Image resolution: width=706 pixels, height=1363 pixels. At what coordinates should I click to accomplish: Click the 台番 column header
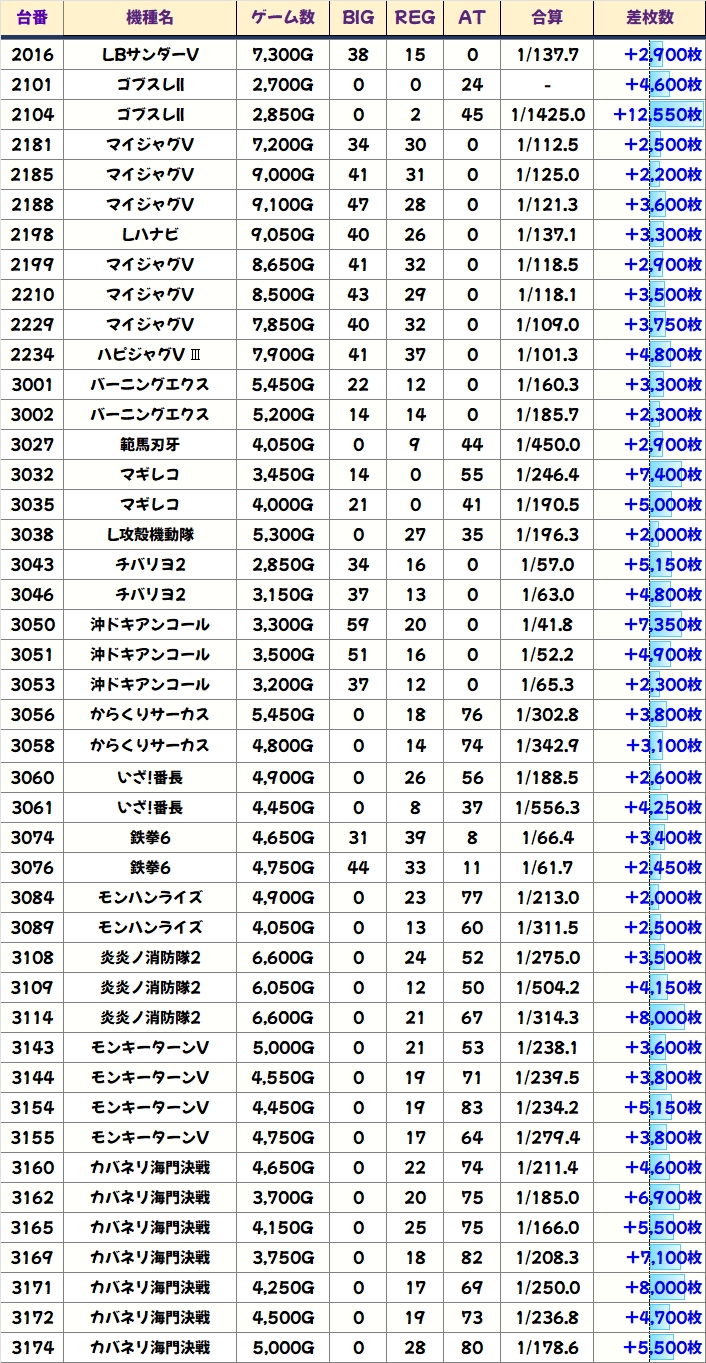(x=32, y=18)
